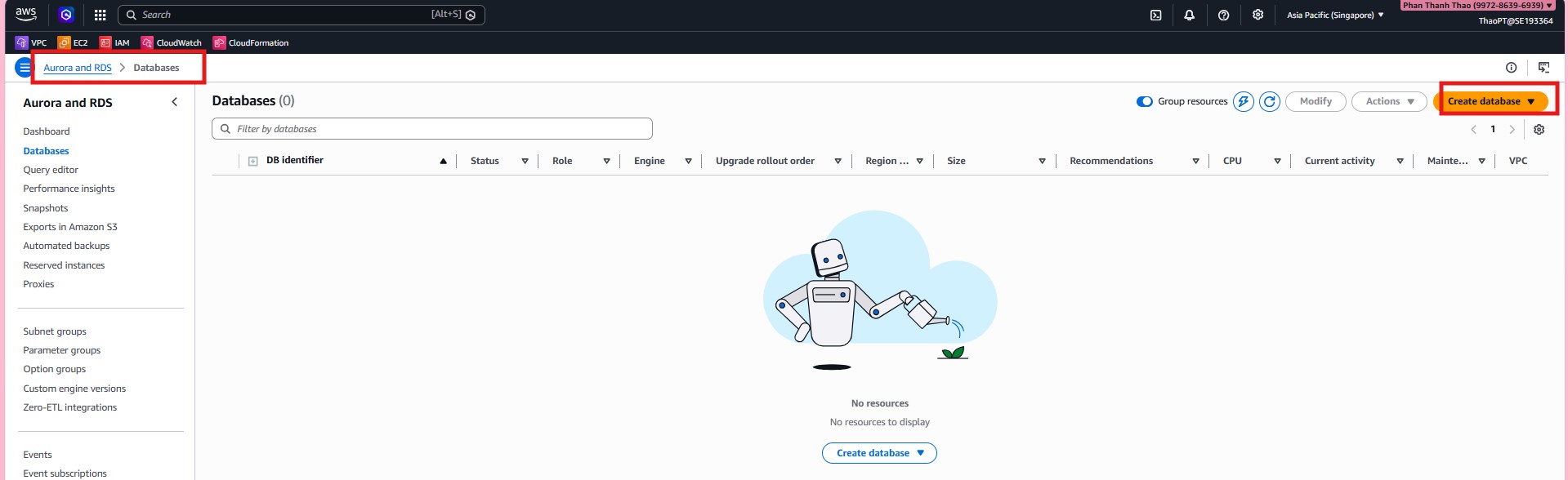Screen dimensions: 1568x480
Task: Open the hamburger navigation menu
Action: coord(24,68)
